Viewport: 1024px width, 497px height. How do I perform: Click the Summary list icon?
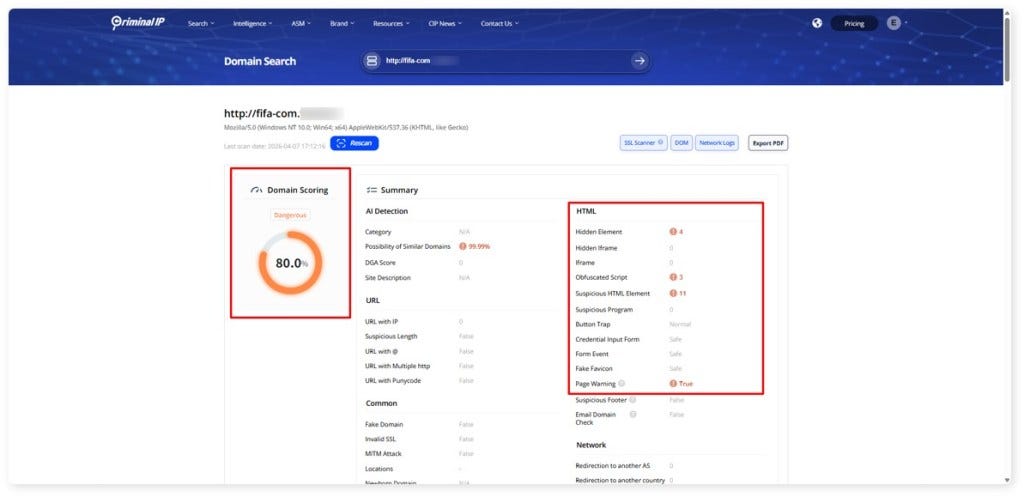coord(372,190)
